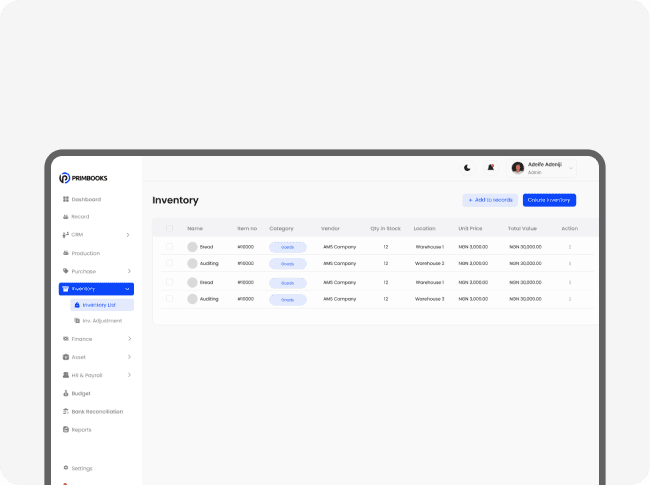Click the HR & Payroll people icon
Image resolution: width=650 pixels, height=485 pixels.
[65, 375]
